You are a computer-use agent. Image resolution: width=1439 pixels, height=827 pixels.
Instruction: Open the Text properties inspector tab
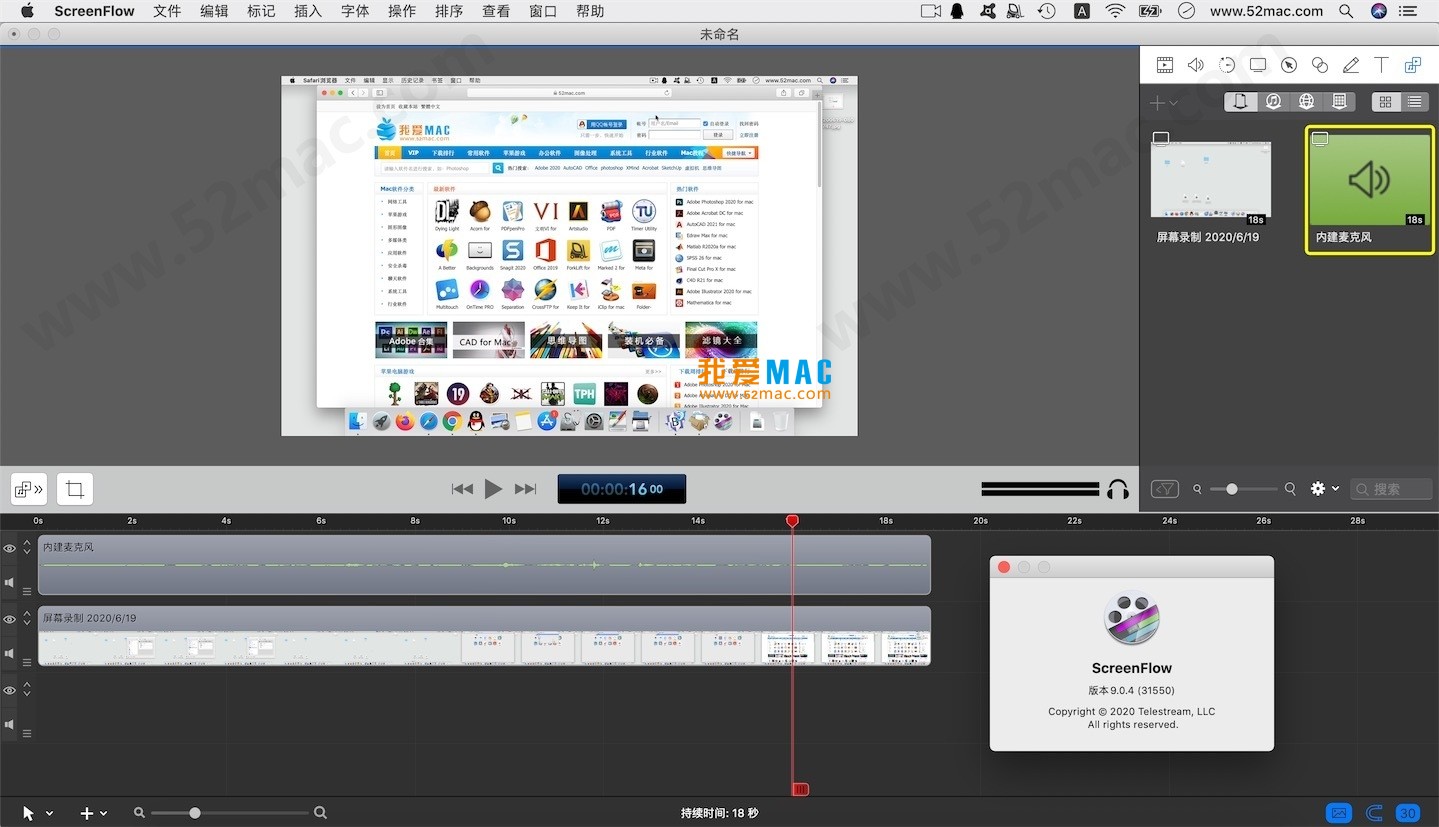[x=1381, y=65]
